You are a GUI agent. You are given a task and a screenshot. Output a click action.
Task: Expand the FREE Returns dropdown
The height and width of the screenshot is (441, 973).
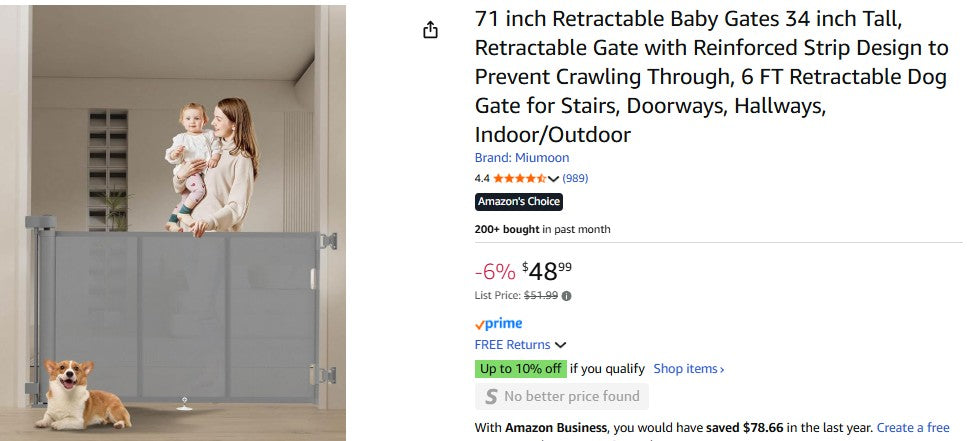(560, 345)
